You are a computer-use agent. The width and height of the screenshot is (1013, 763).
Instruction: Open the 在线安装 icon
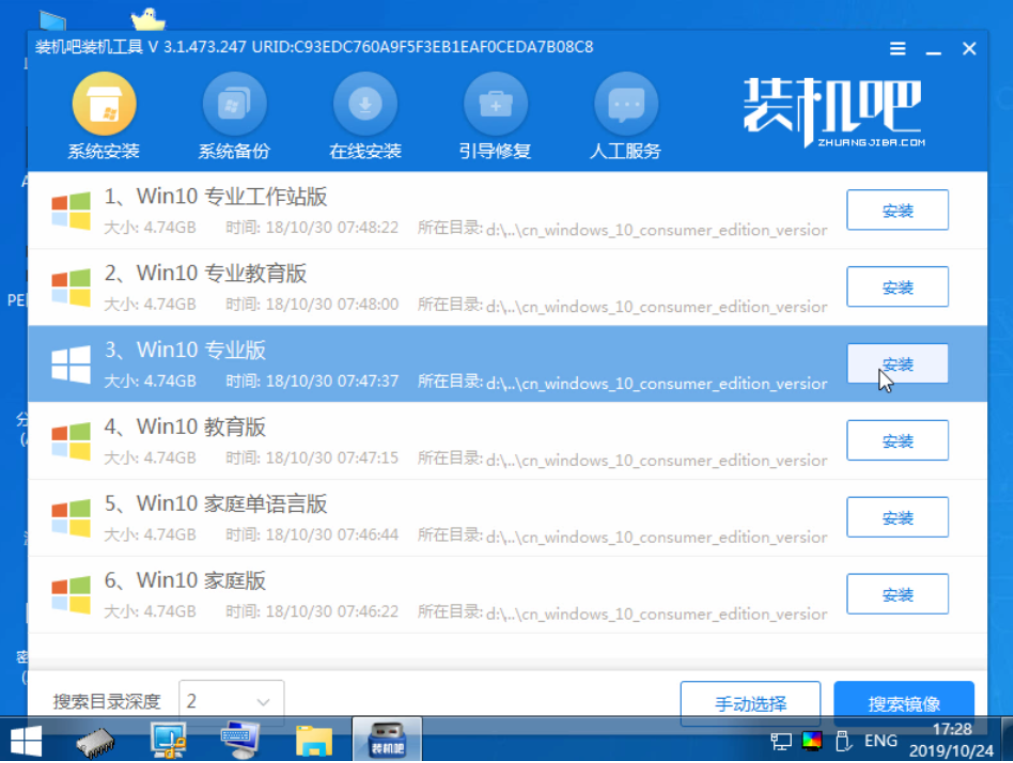pyautogui.click(x=365, y=104)
